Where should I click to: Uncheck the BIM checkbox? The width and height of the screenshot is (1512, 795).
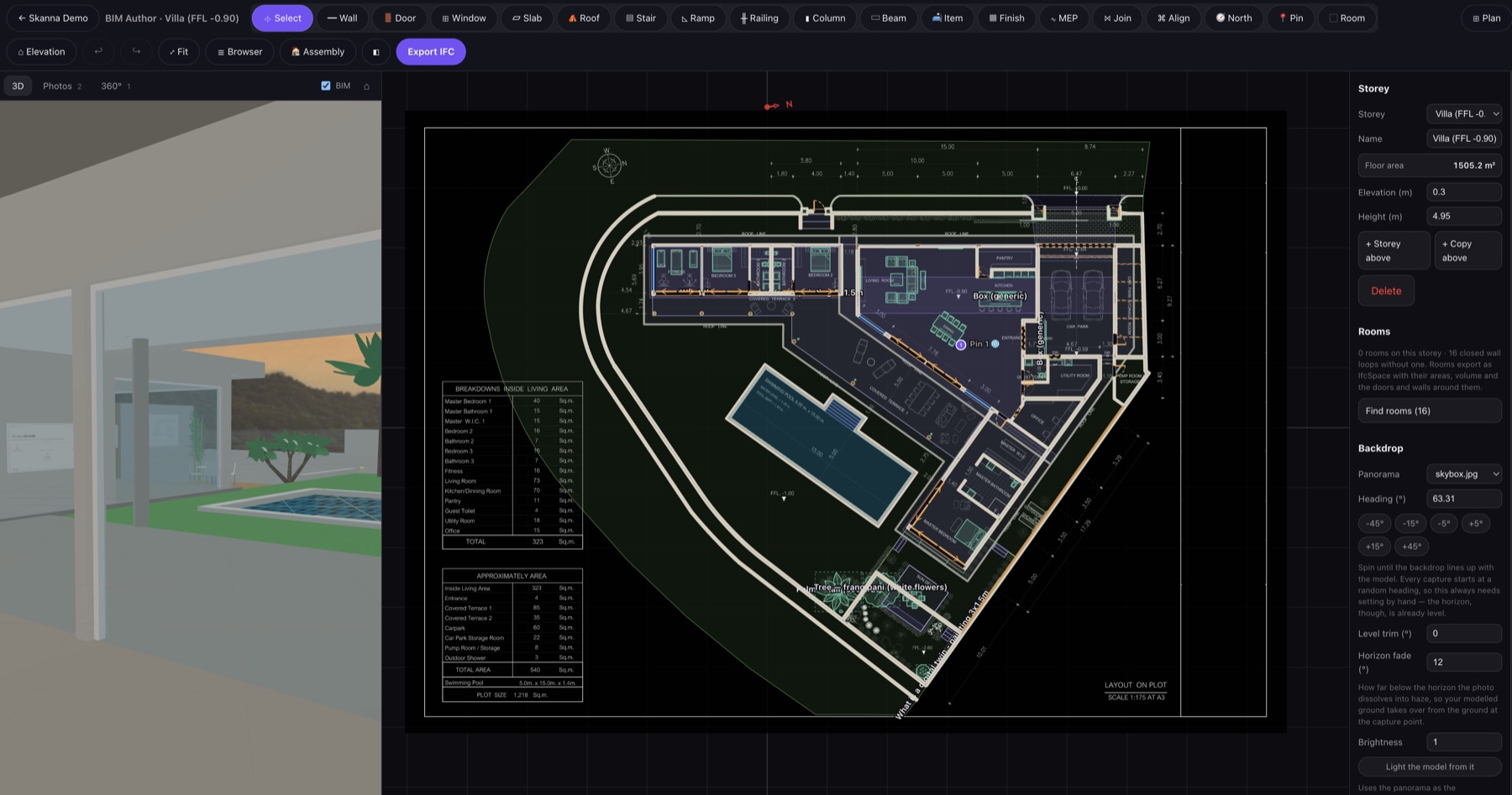[326, 86]
